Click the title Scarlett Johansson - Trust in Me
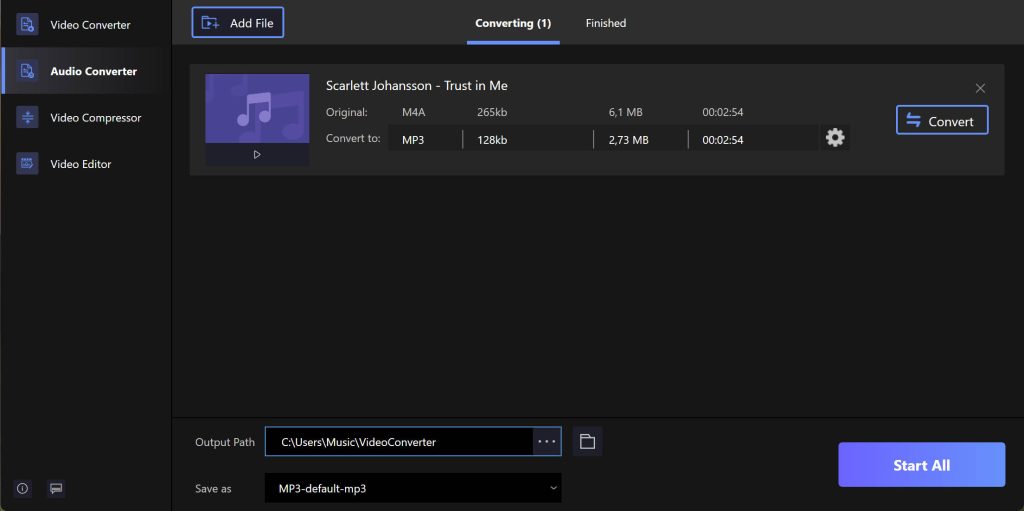 [417, 86]
